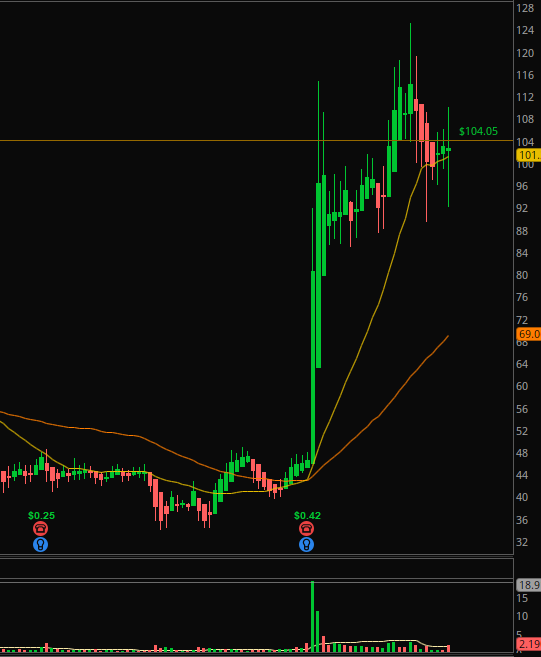Select the yellow current price tag near 101
This screenshot has height=657, width=541.
click(x=528, y=155)
